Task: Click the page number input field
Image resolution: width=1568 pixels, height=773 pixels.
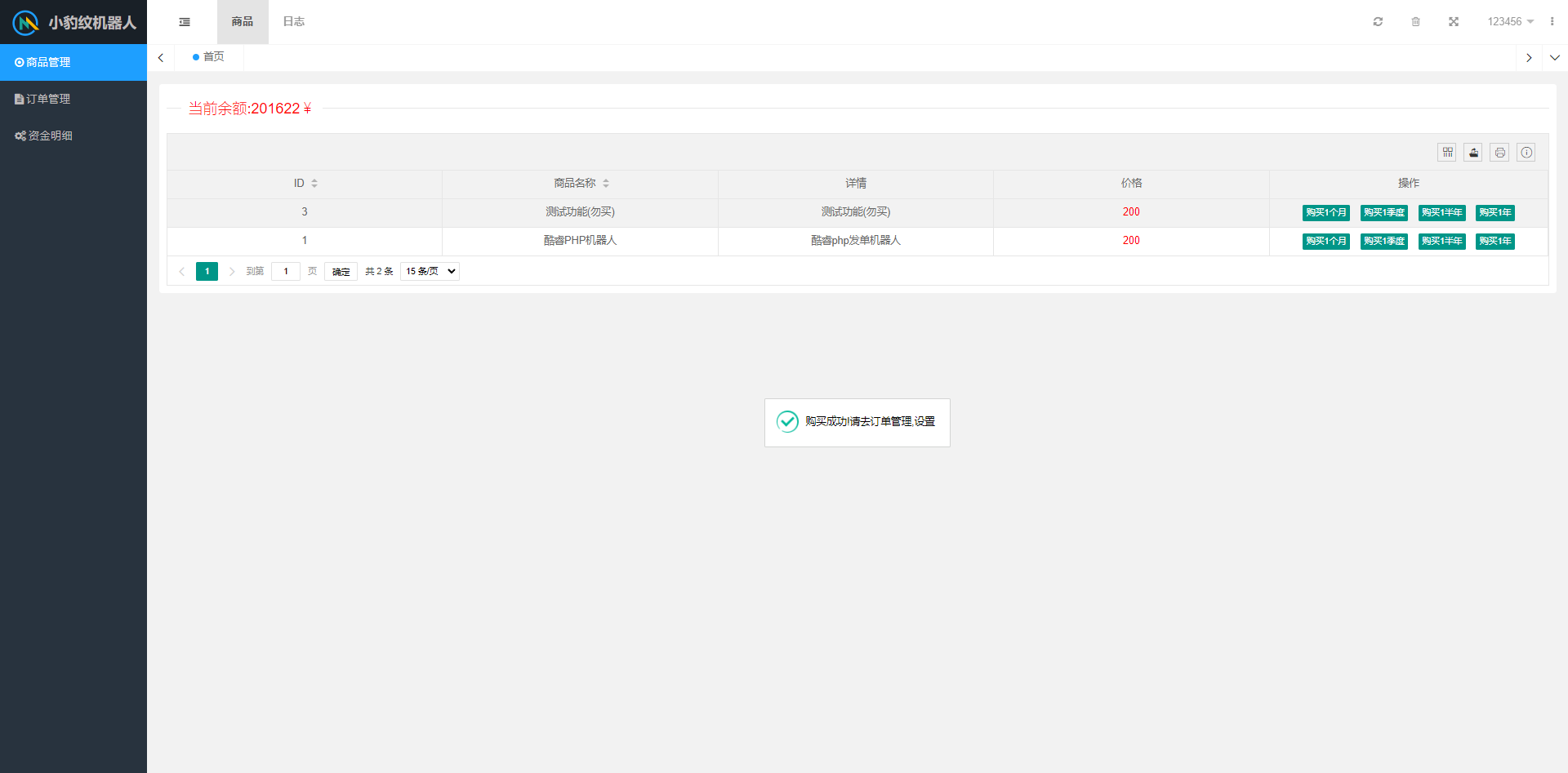Action: coord(286,272)
